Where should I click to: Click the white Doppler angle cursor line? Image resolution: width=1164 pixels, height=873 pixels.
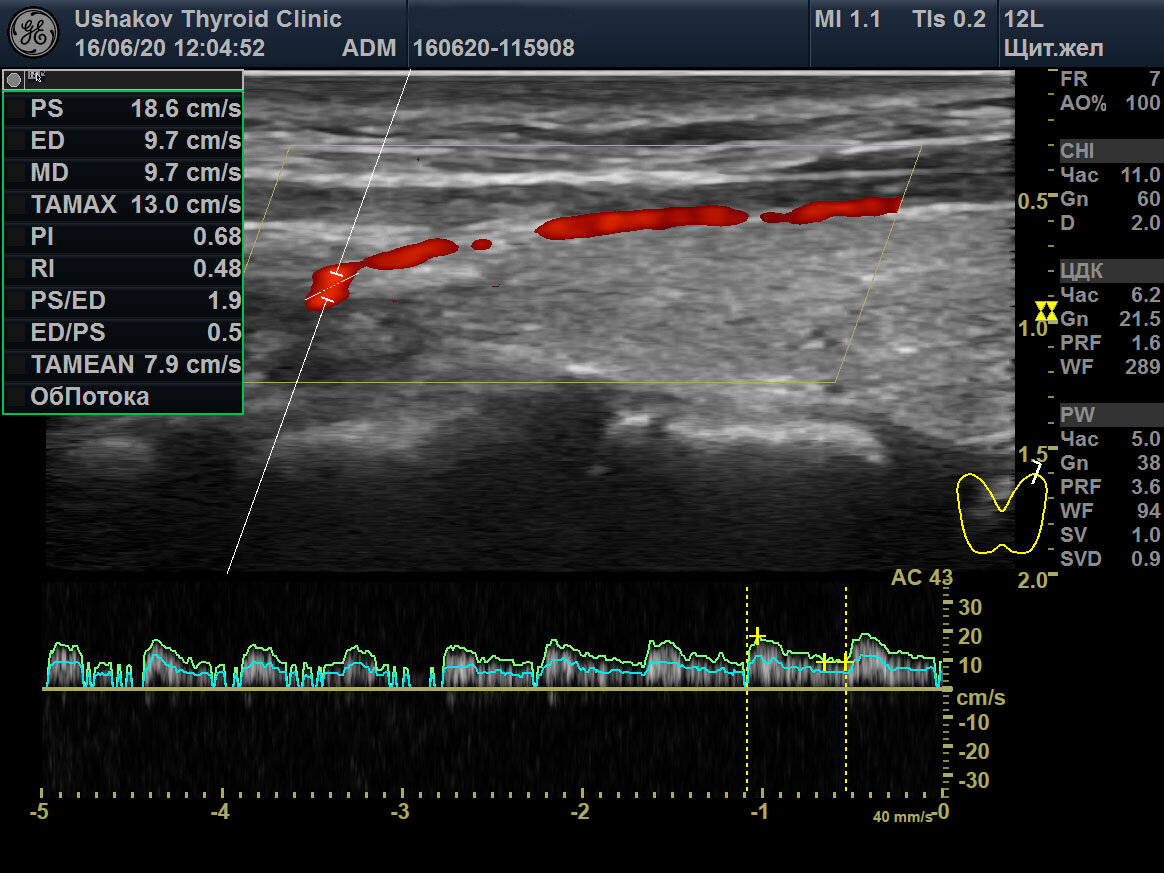click(318, 321)
